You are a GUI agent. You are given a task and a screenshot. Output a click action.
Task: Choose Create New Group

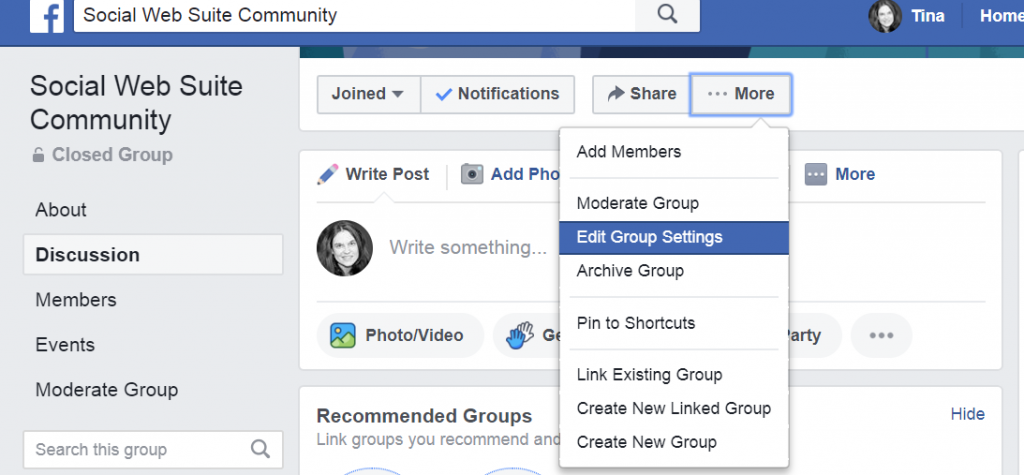674,442
